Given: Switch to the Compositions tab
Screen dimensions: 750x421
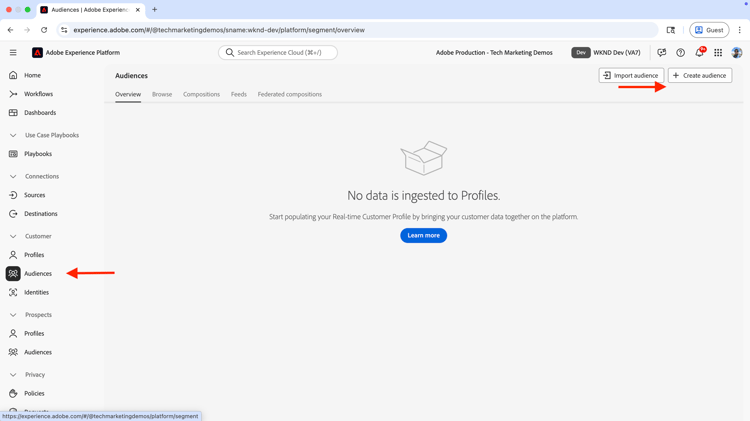Looking at the screenshot, I should tap(201, 94).
